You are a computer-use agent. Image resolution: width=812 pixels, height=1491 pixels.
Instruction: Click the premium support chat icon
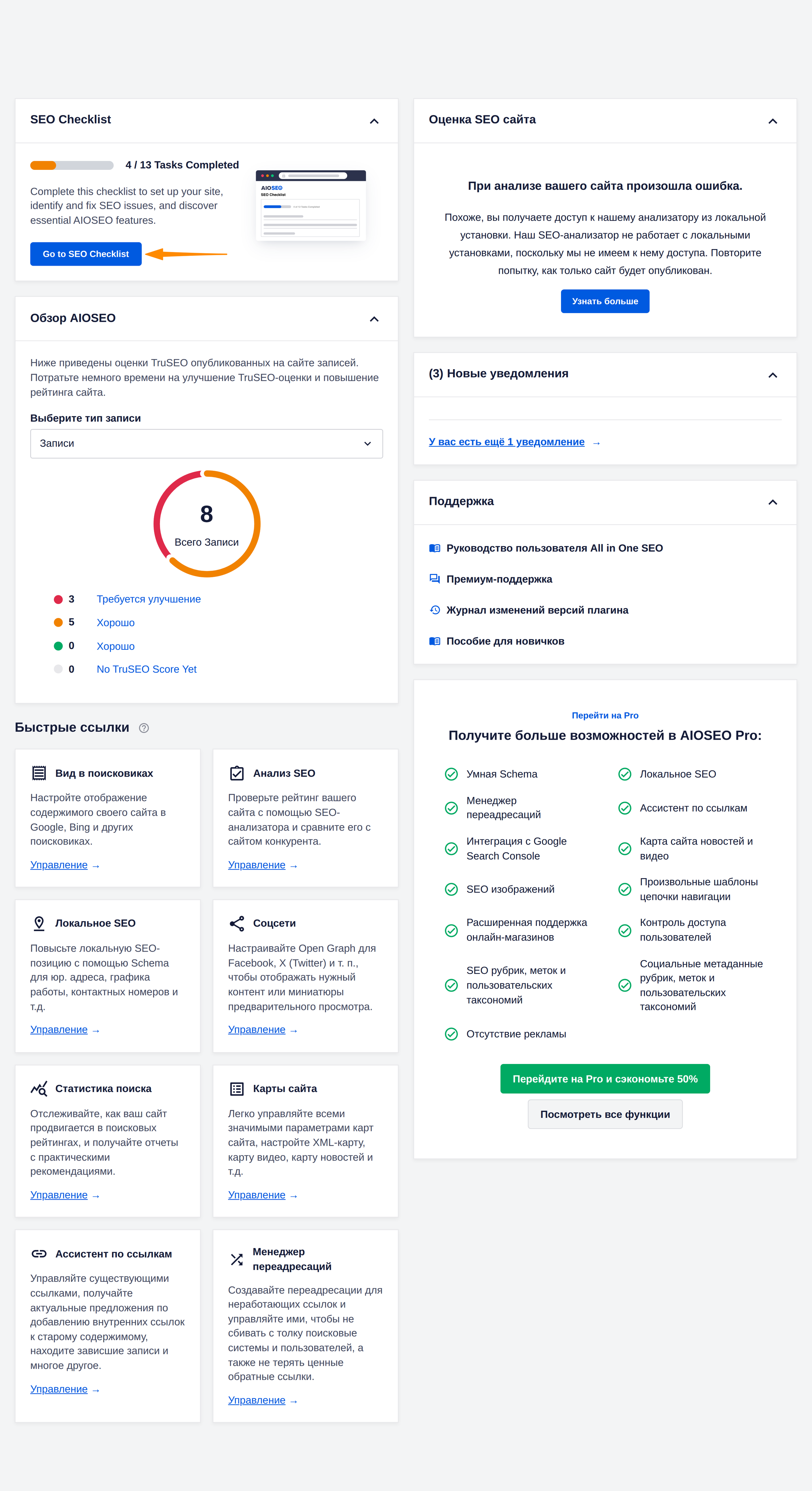pos(435,579)
